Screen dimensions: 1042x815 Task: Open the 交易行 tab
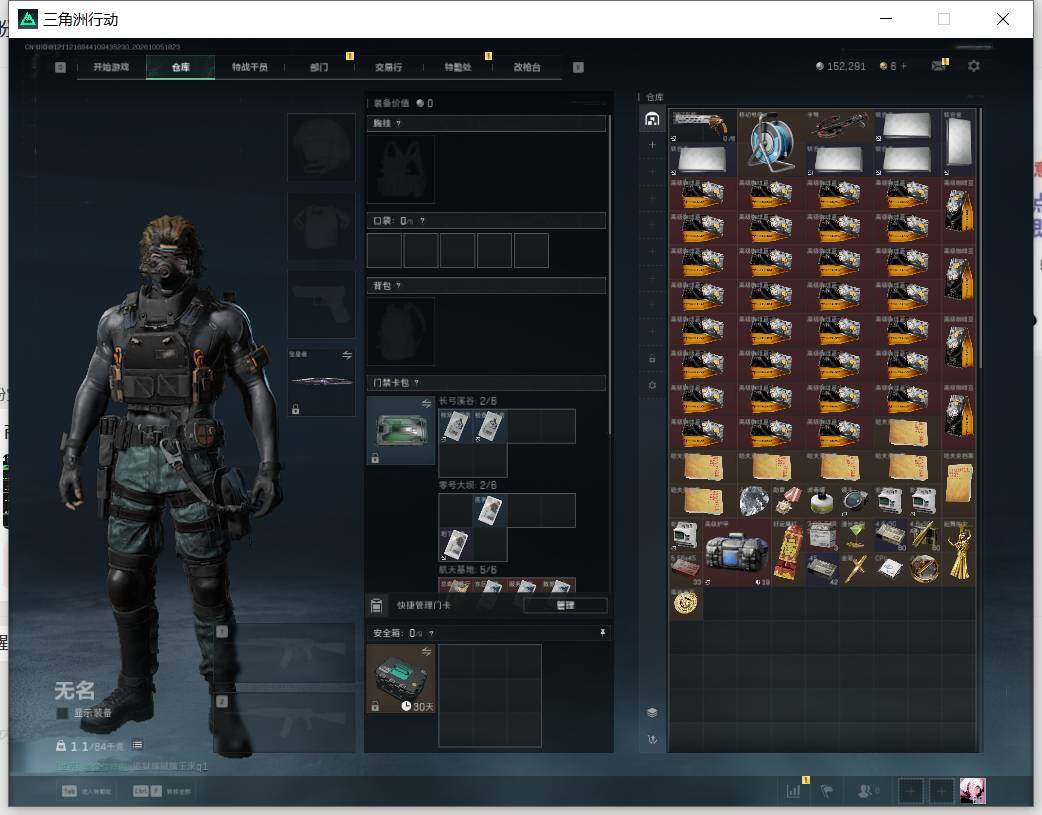coord(388,67)
